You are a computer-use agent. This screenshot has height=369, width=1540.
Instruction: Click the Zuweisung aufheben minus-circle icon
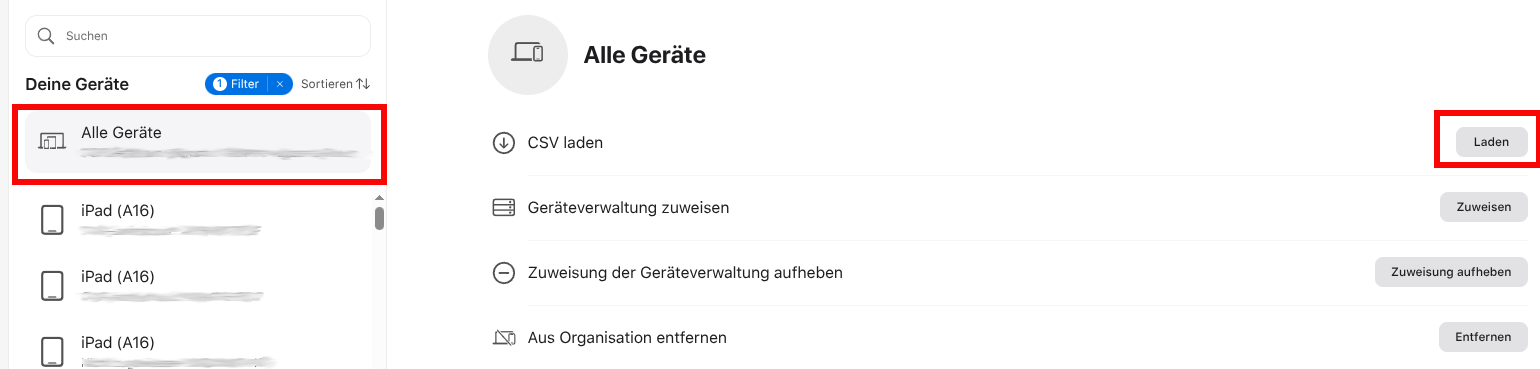click(503, 273)
